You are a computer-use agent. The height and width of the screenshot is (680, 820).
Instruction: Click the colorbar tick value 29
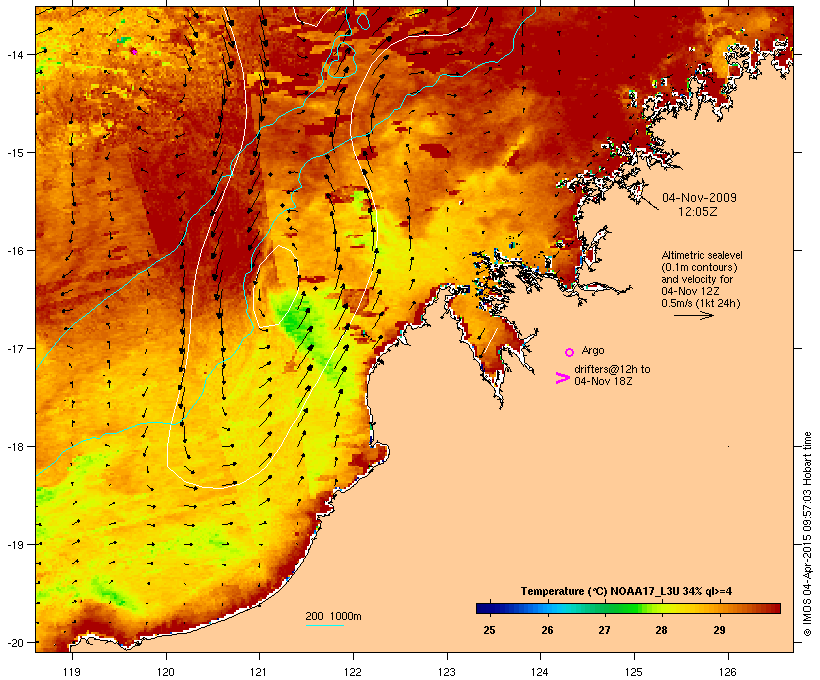tap(719, 630)
